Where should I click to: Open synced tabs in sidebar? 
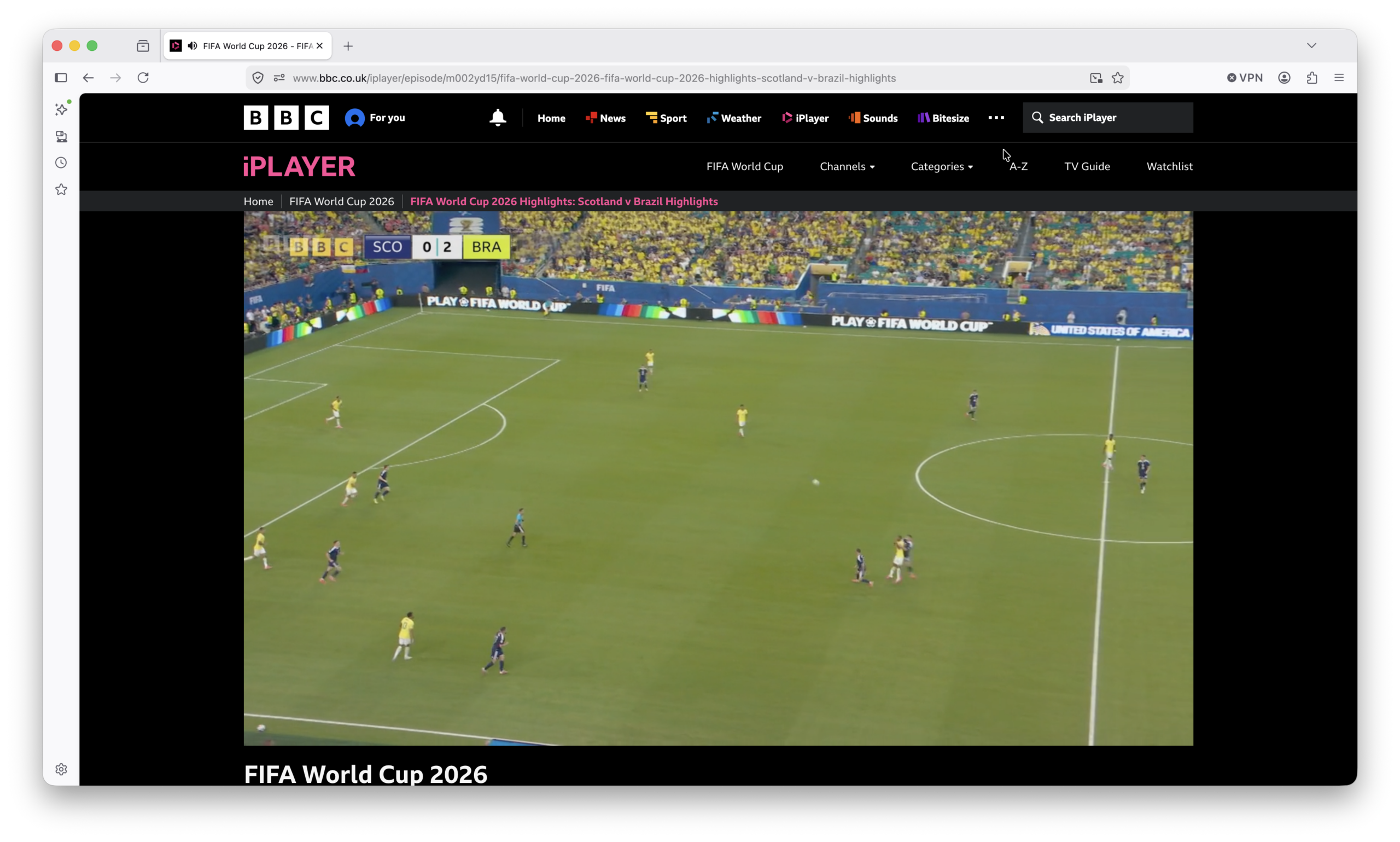coord(61,136)
